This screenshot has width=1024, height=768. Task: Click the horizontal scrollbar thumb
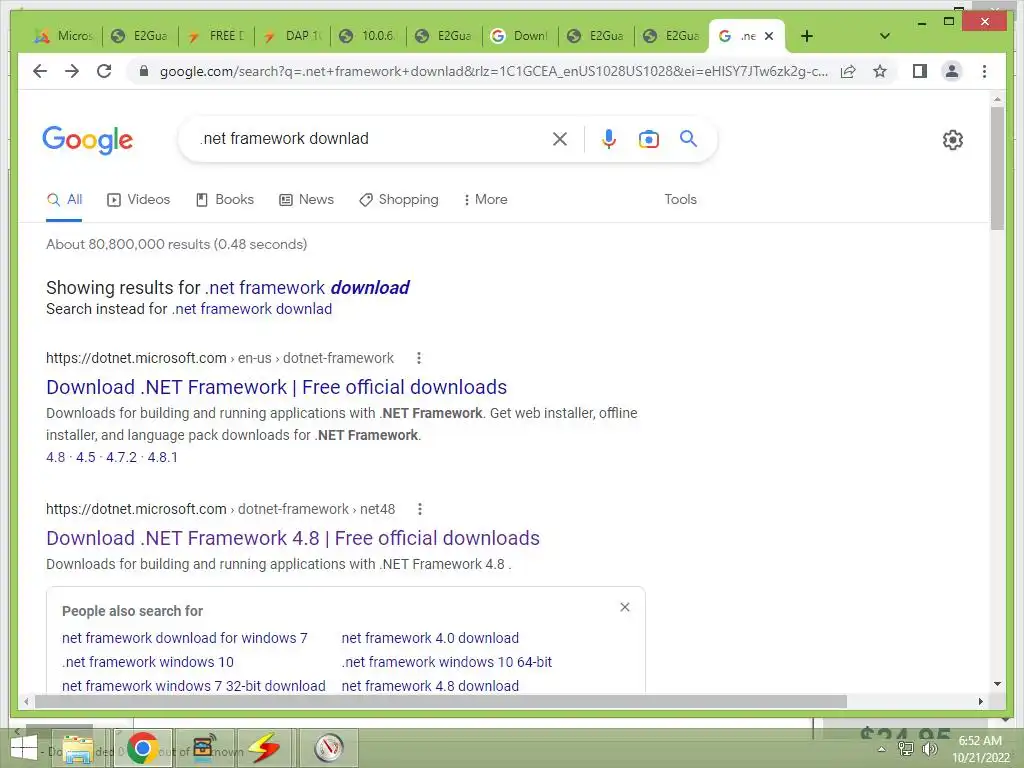tap(441, 701)
